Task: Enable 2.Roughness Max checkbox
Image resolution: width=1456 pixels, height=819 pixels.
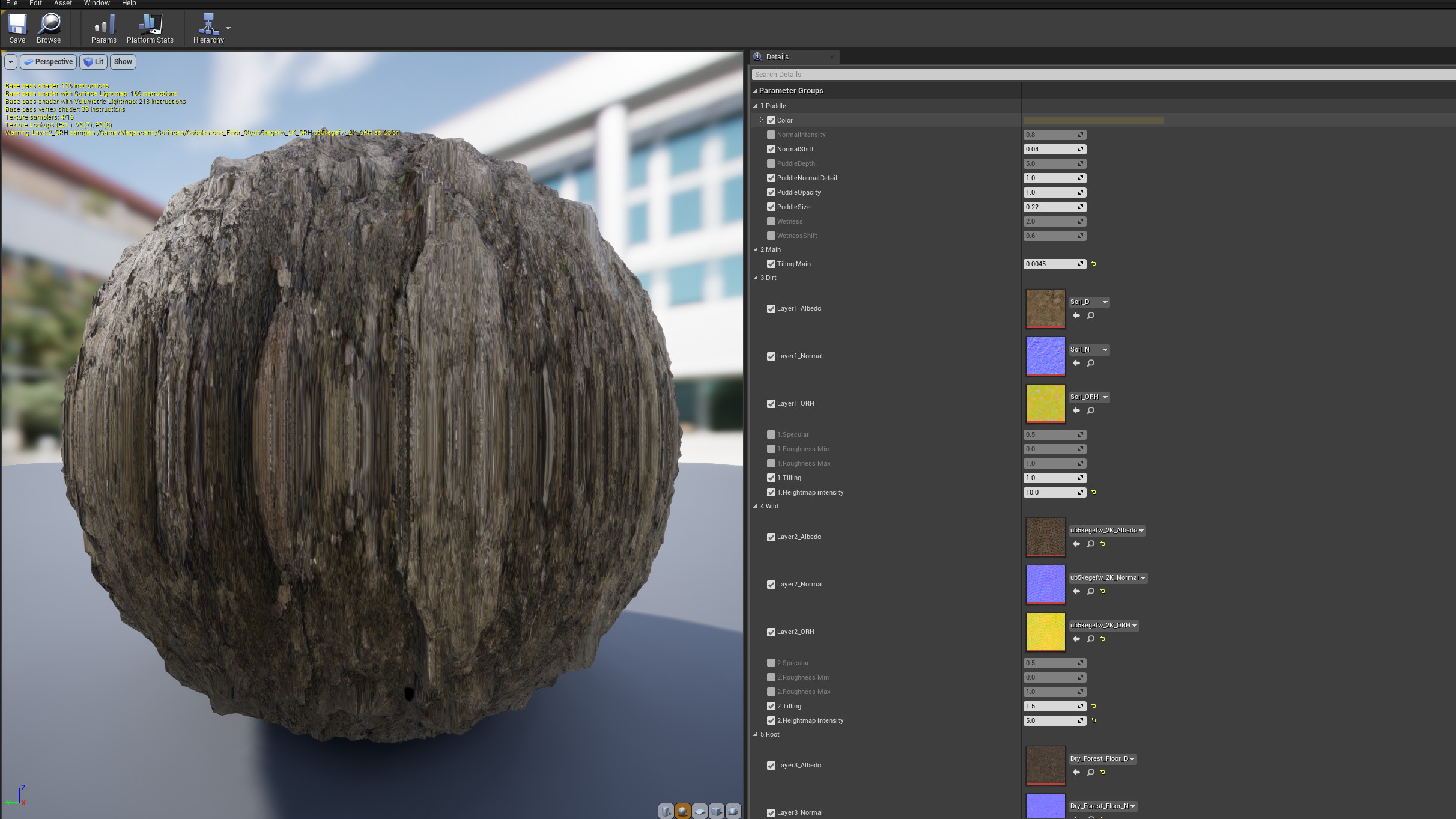Action: (x=771, y=692)
